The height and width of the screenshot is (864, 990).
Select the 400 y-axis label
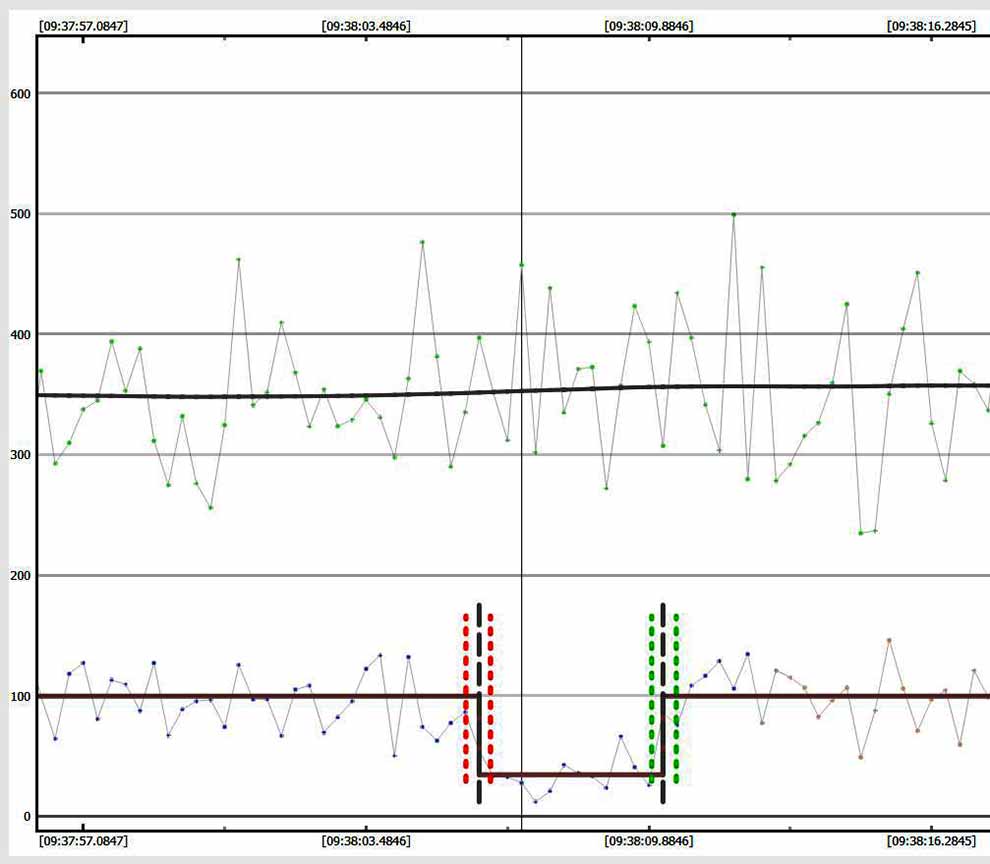click(21, 334)
